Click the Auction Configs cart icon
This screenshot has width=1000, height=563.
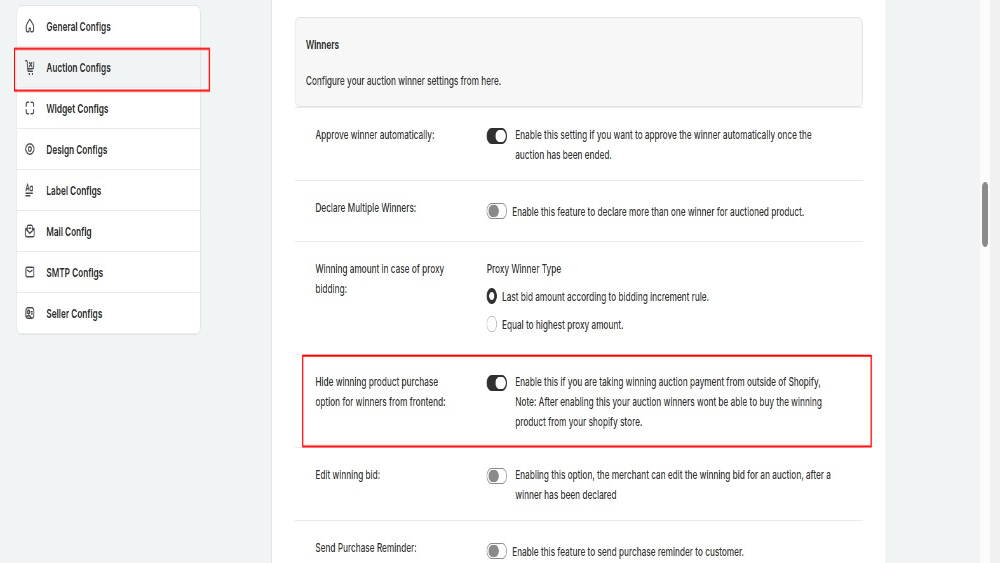tap(30, 67)
